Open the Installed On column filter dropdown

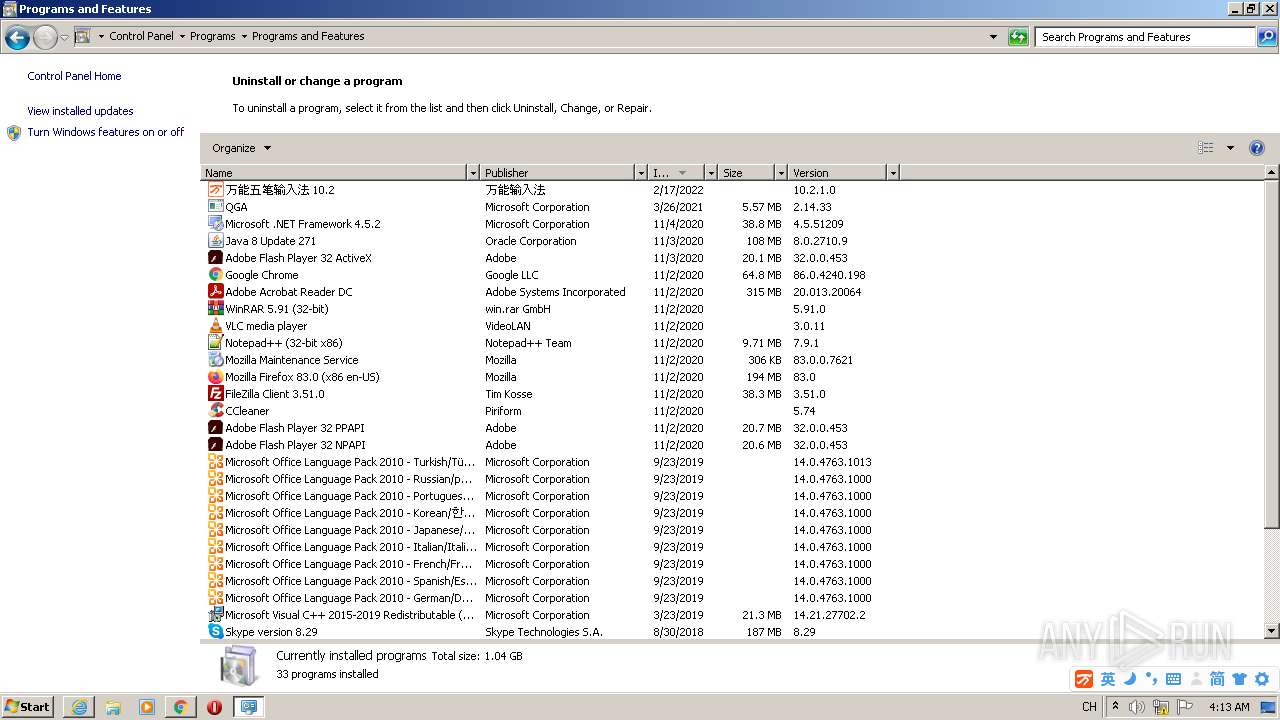711,173
